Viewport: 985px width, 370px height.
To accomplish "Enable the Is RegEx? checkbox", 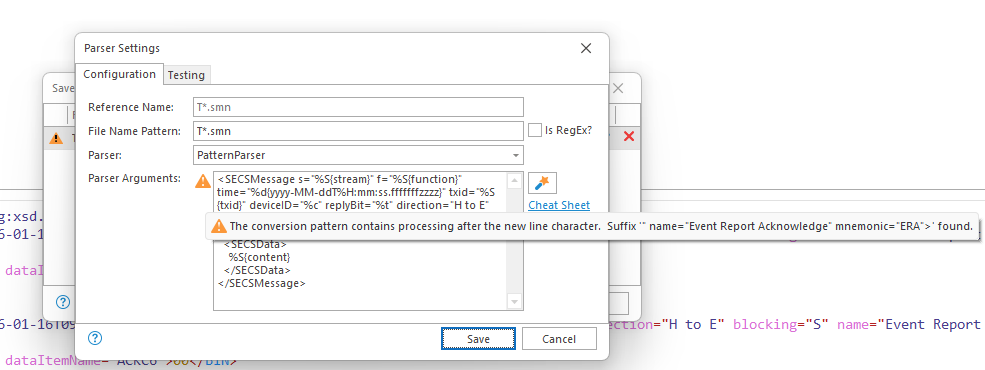I will click(535, 131).
